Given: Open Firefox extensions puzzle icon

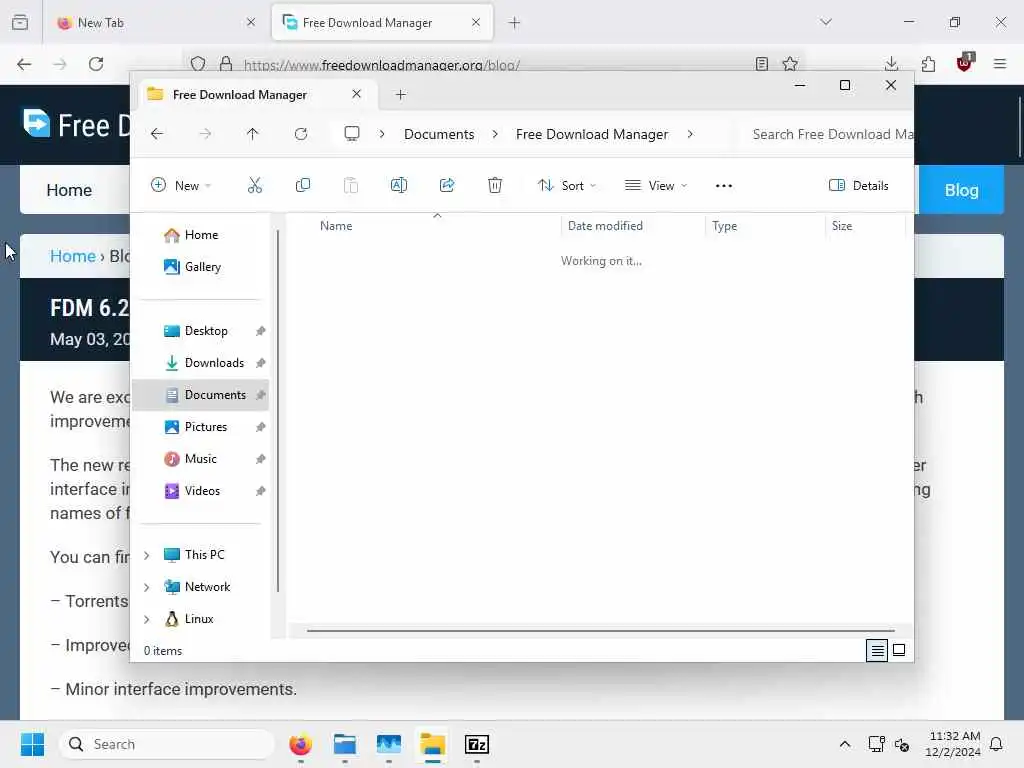Looking at the screenshot, I should point(928,64).
